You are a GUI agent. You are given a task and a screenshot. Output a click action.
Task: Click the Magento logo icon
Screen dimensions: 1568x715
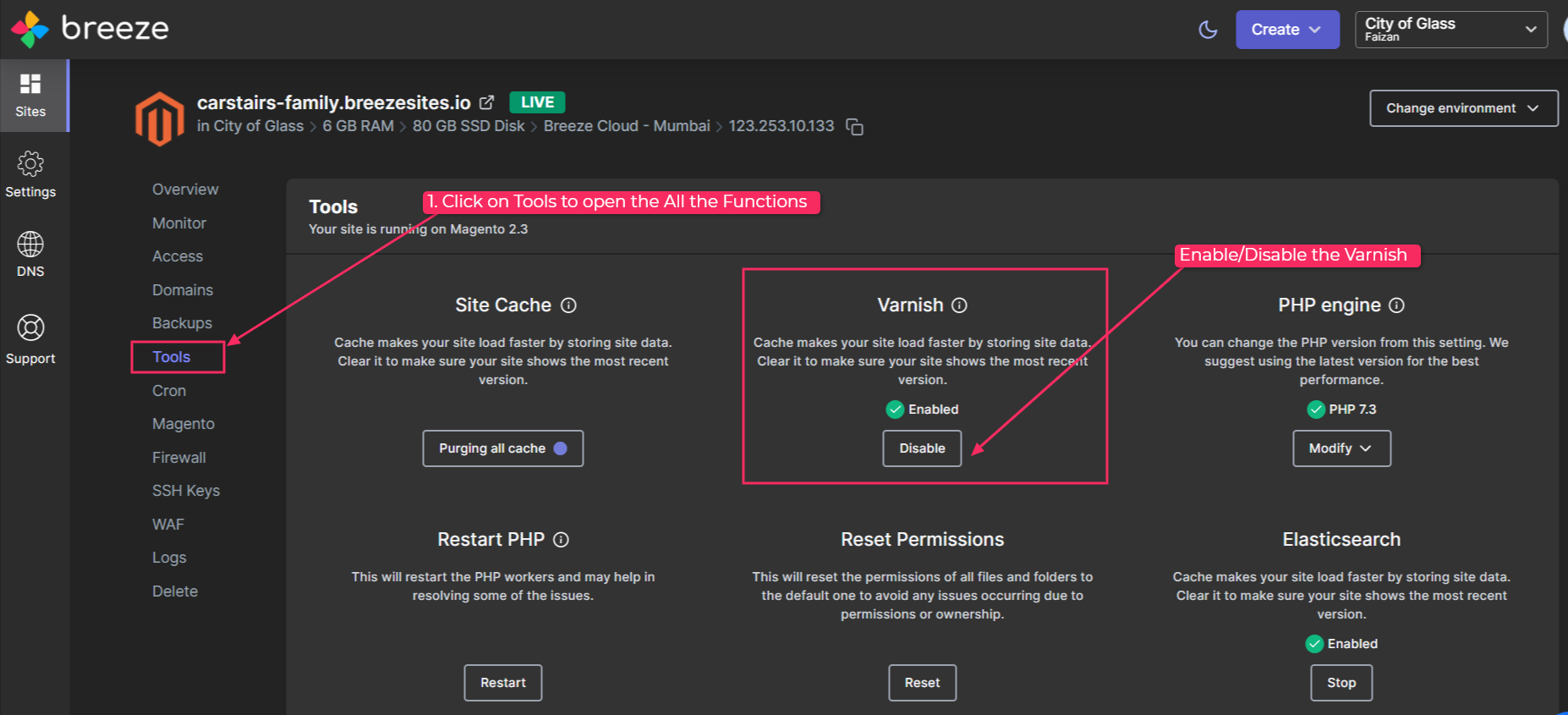pyautogui.click(x=159, y=119)
